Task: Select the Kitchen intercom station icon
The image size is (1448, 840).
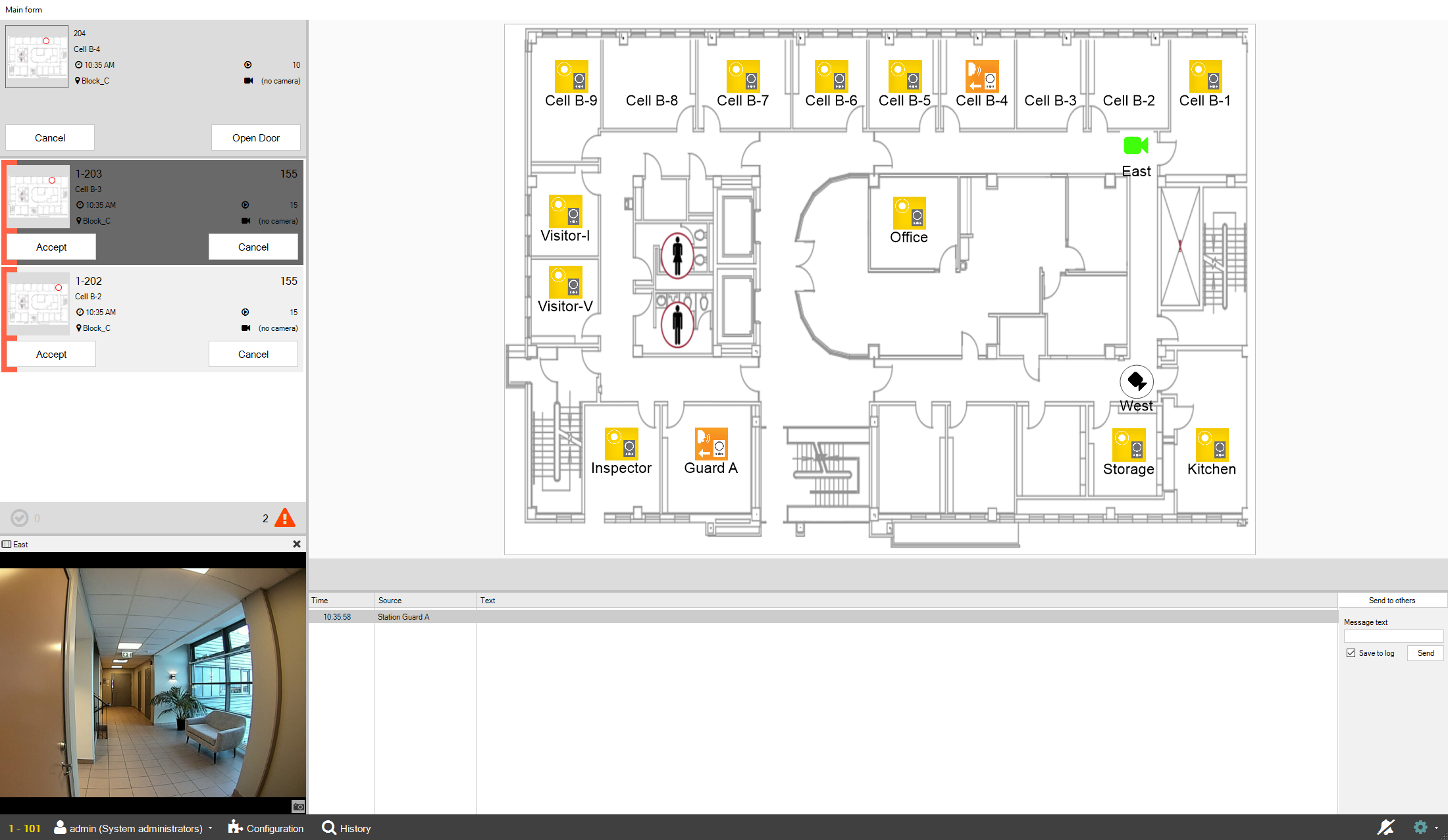Action: point(1212,445)
